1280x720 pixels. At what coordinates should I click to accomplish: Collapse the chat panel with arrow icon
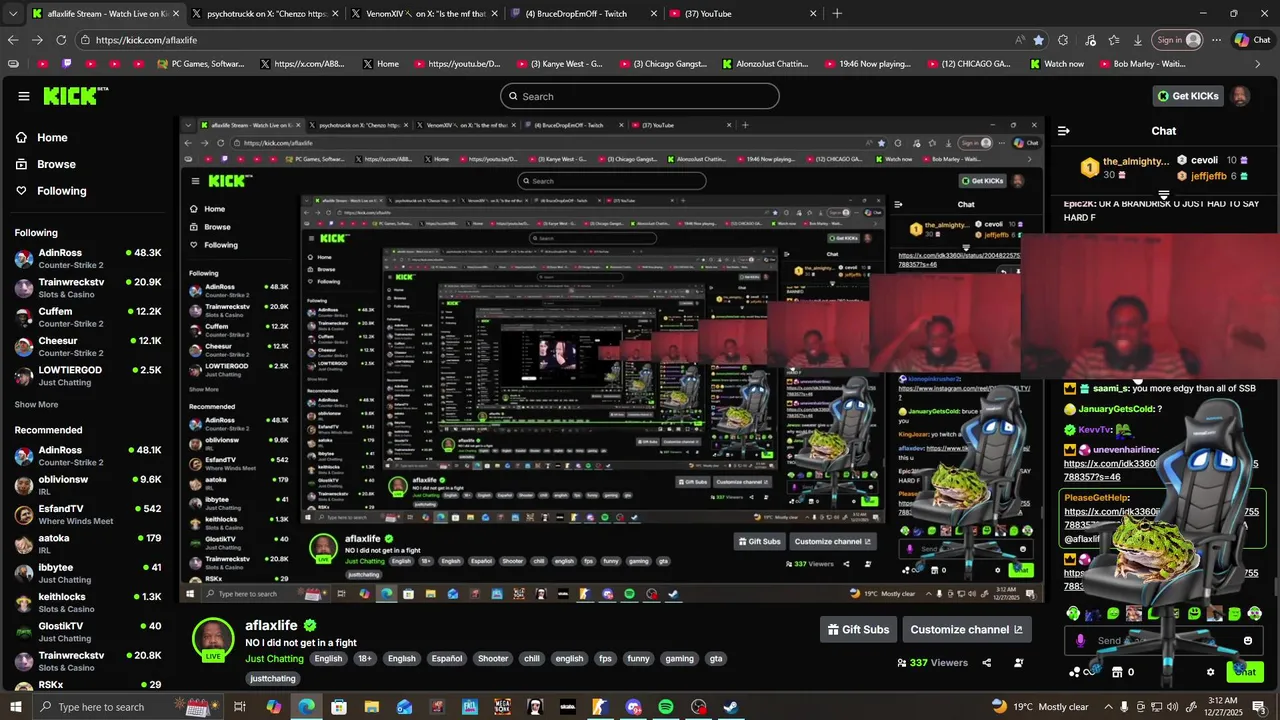coord(1064,131)
